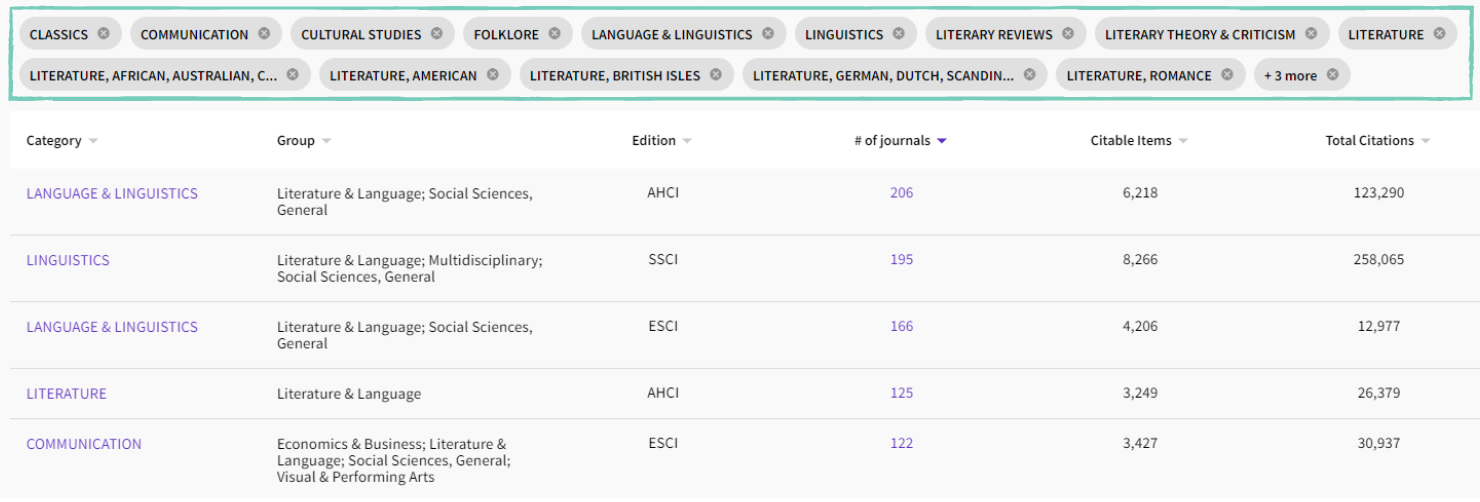Open the LITERATURE category link in table
This screenshot has width=1480, height=502.
click(x=66, y=394)
